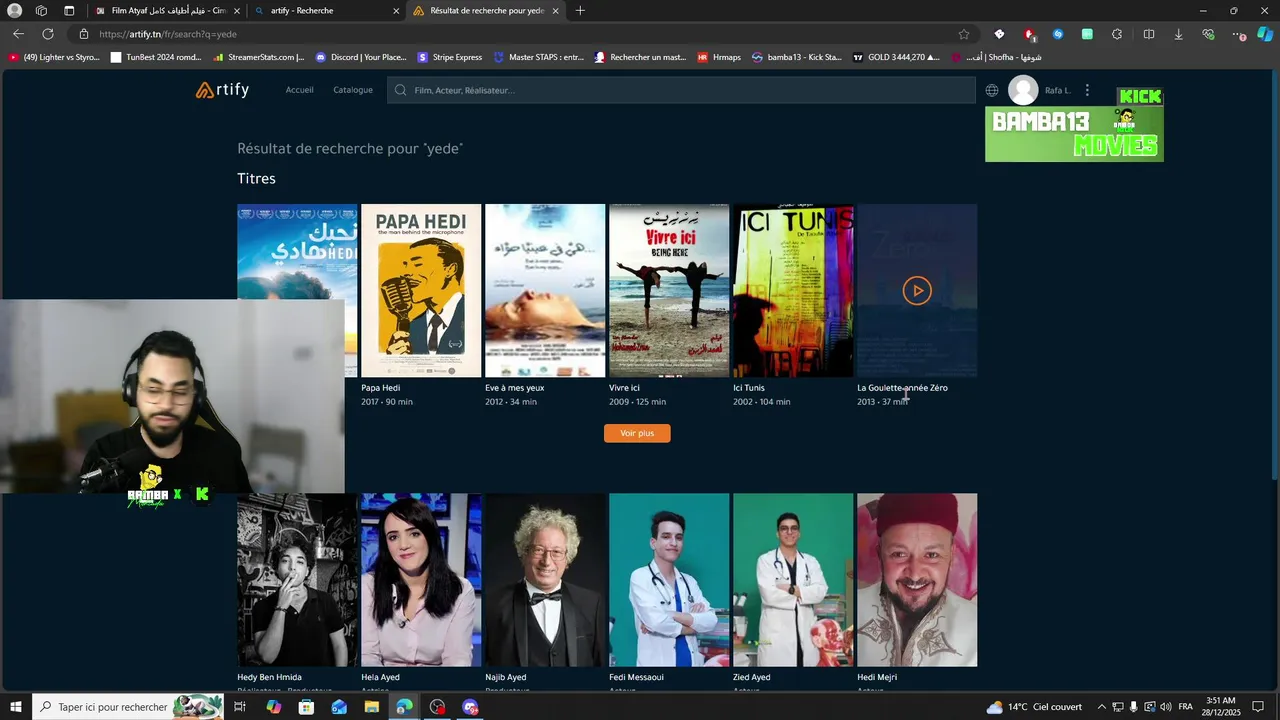The width and height of the screenshot is (1280, 720).
Task: Open File Explorer from the taskbar
Action: click(372, 707)
